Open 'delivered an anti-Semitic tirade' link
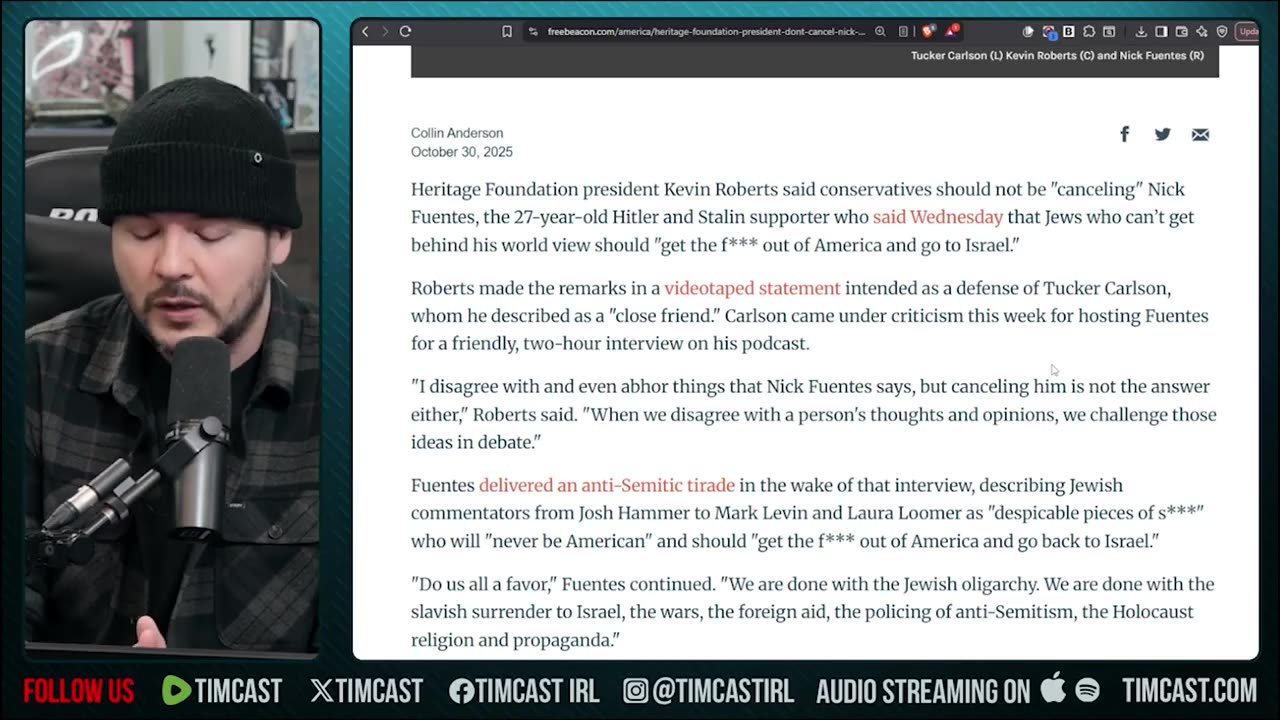The width and height of the screenshot is (1280, 720). [607, 485]
